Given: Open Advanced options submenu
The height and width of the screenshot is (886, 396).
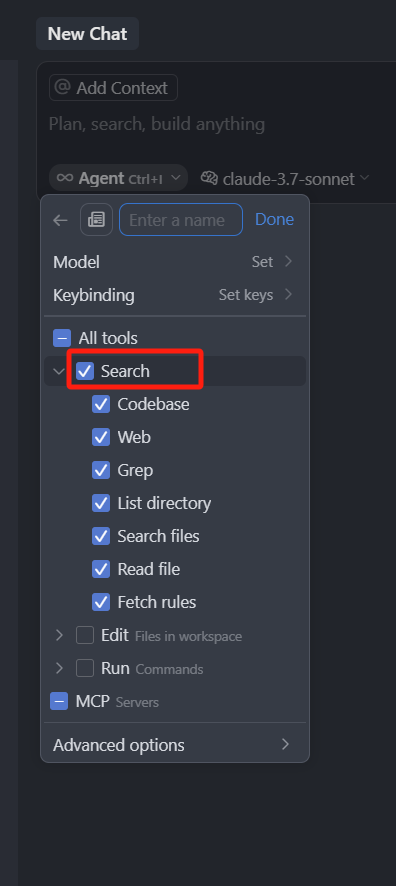Looking at the screenshot, I should [x=175, y=745].
